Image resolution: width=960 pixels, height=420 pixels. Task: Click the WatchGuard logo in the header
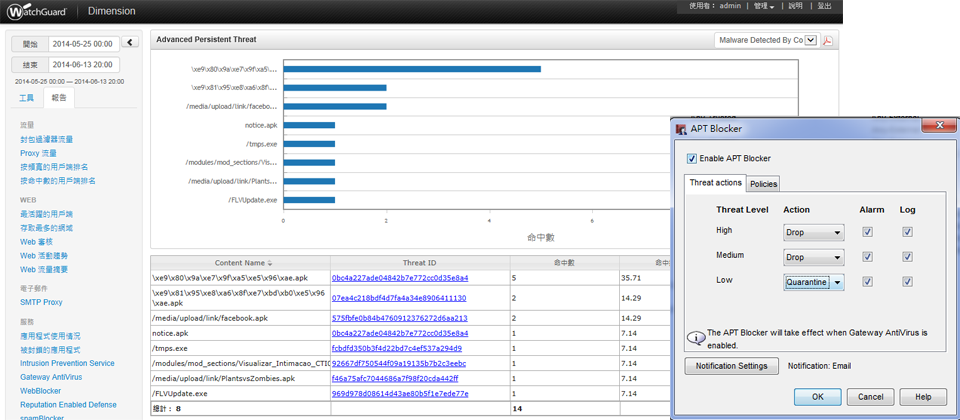point(38,11)
